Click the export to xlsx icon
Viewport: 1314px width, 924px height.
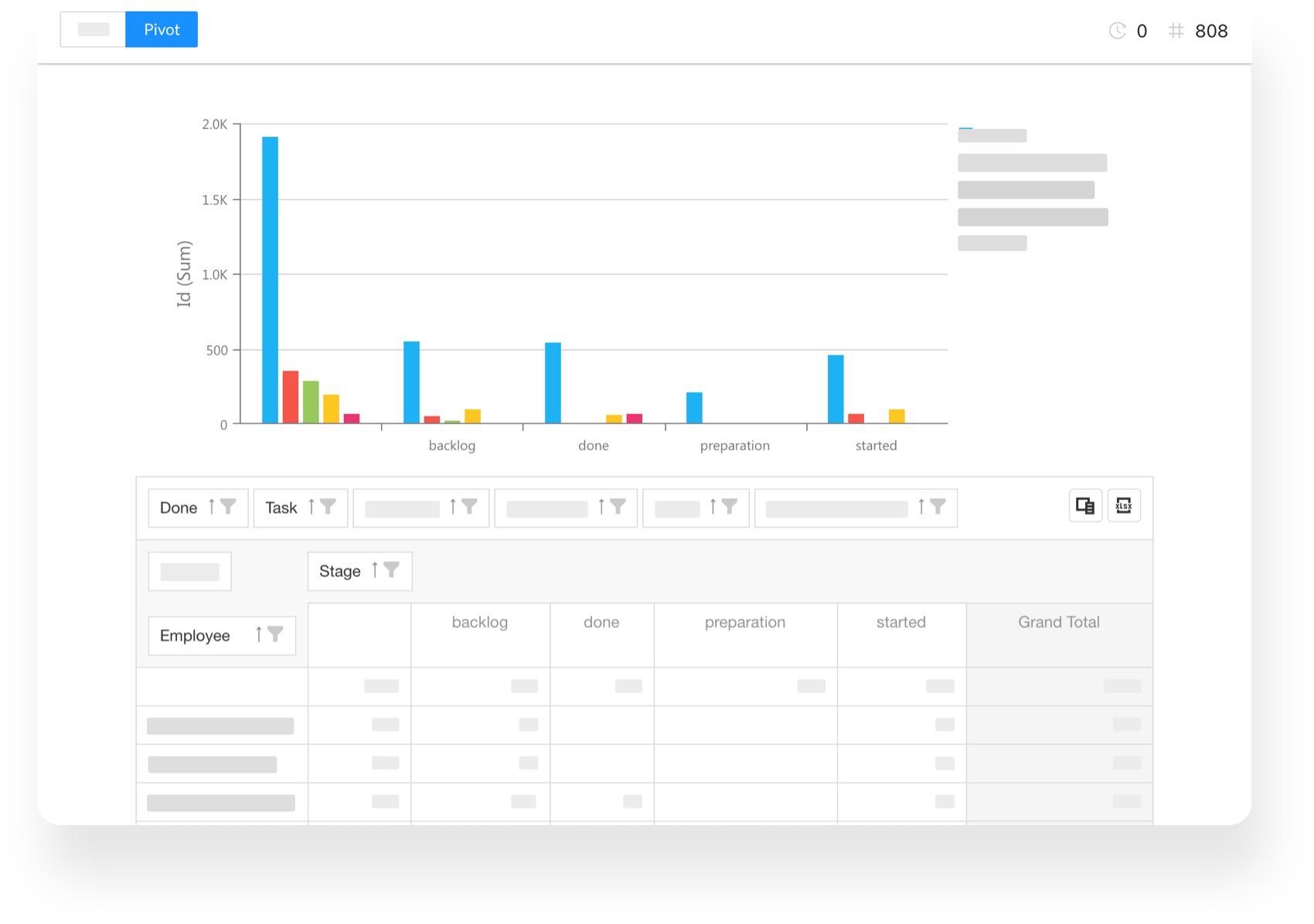coord(1124,506)
